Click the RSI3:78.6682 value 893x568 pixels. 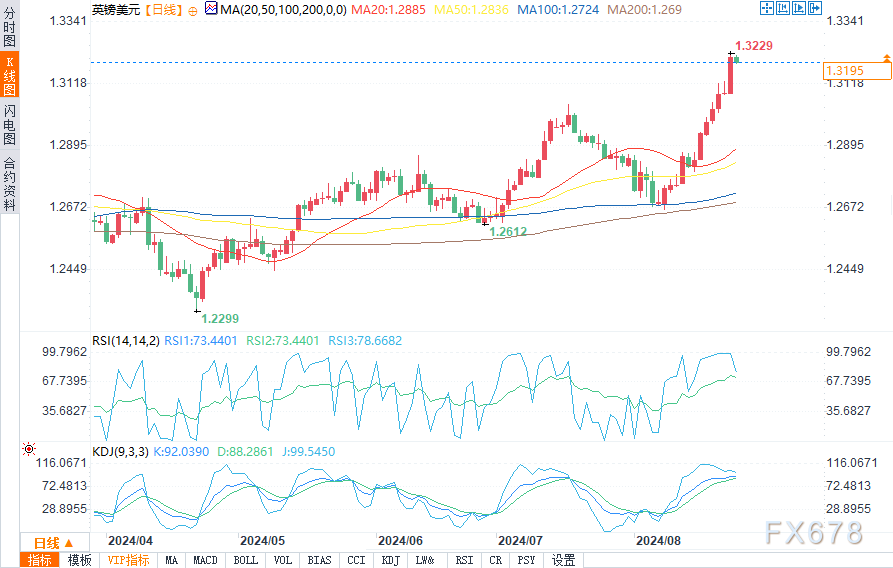pyautogui.click(x=365, y=341)
